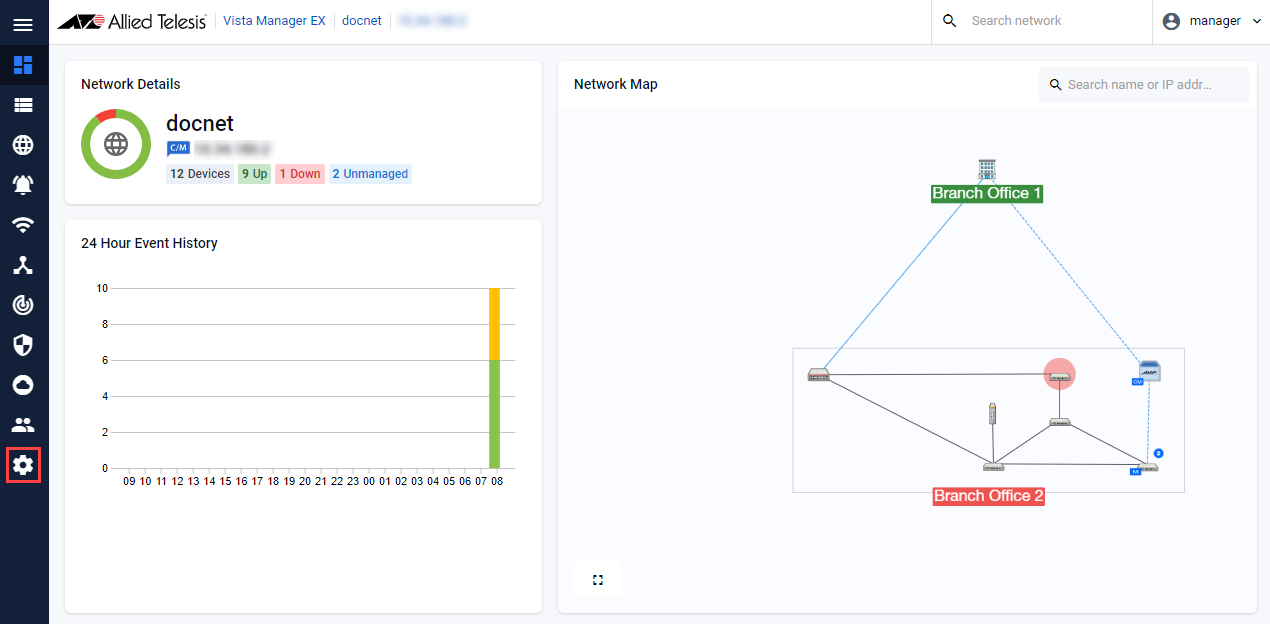Open the Dashboard grid icon in sidebar
The height and width of the screenshot is (624, 1270).
point(23,65)
